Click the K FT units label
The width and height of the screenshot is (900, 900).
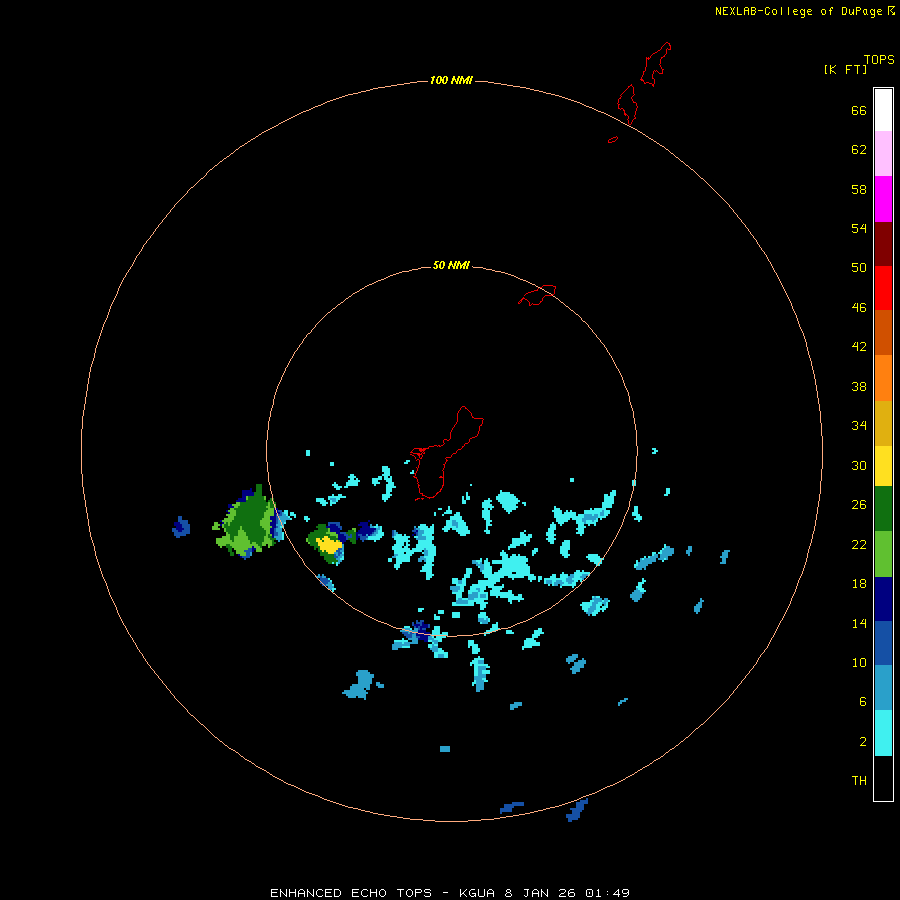tap(845, 70)
